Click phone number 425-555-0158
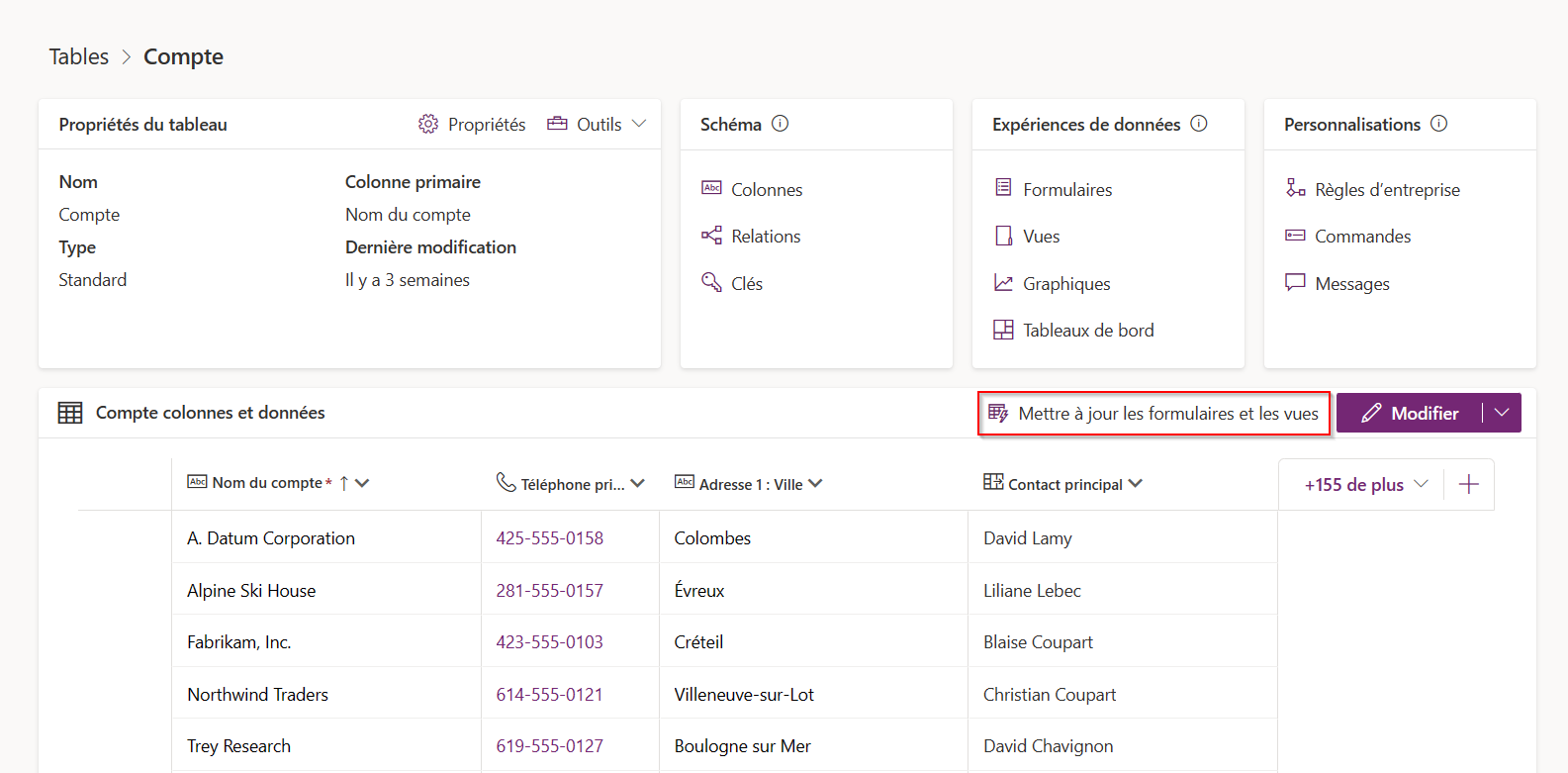 (549, 537)
